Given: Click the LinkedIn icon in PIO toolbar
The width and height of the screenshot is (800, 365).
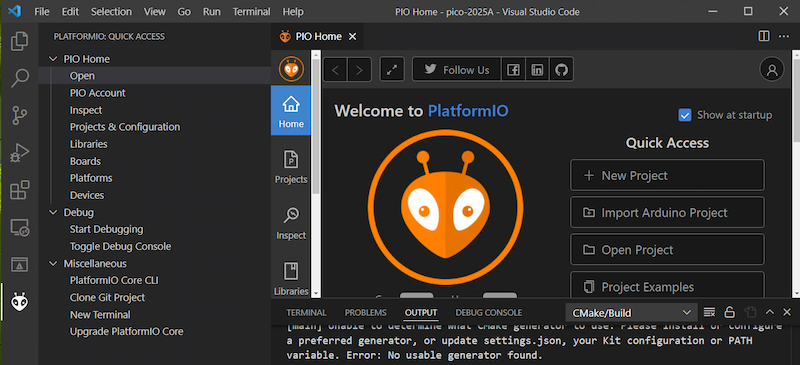Looking at the screenshot, I should [x=537, y=70].
